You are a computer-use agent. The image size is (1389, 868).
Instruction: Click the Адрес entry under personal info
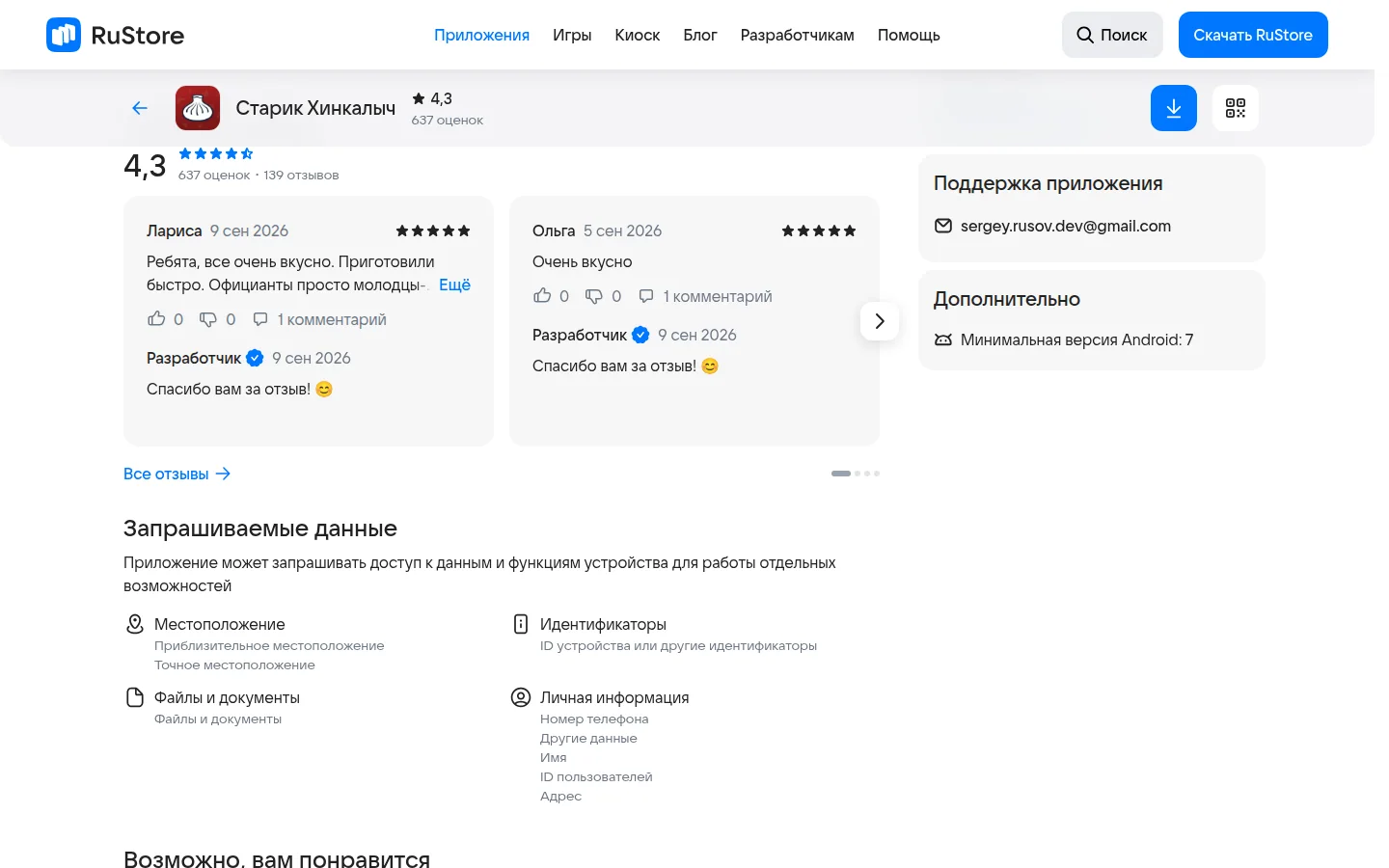tap(560, 796)
